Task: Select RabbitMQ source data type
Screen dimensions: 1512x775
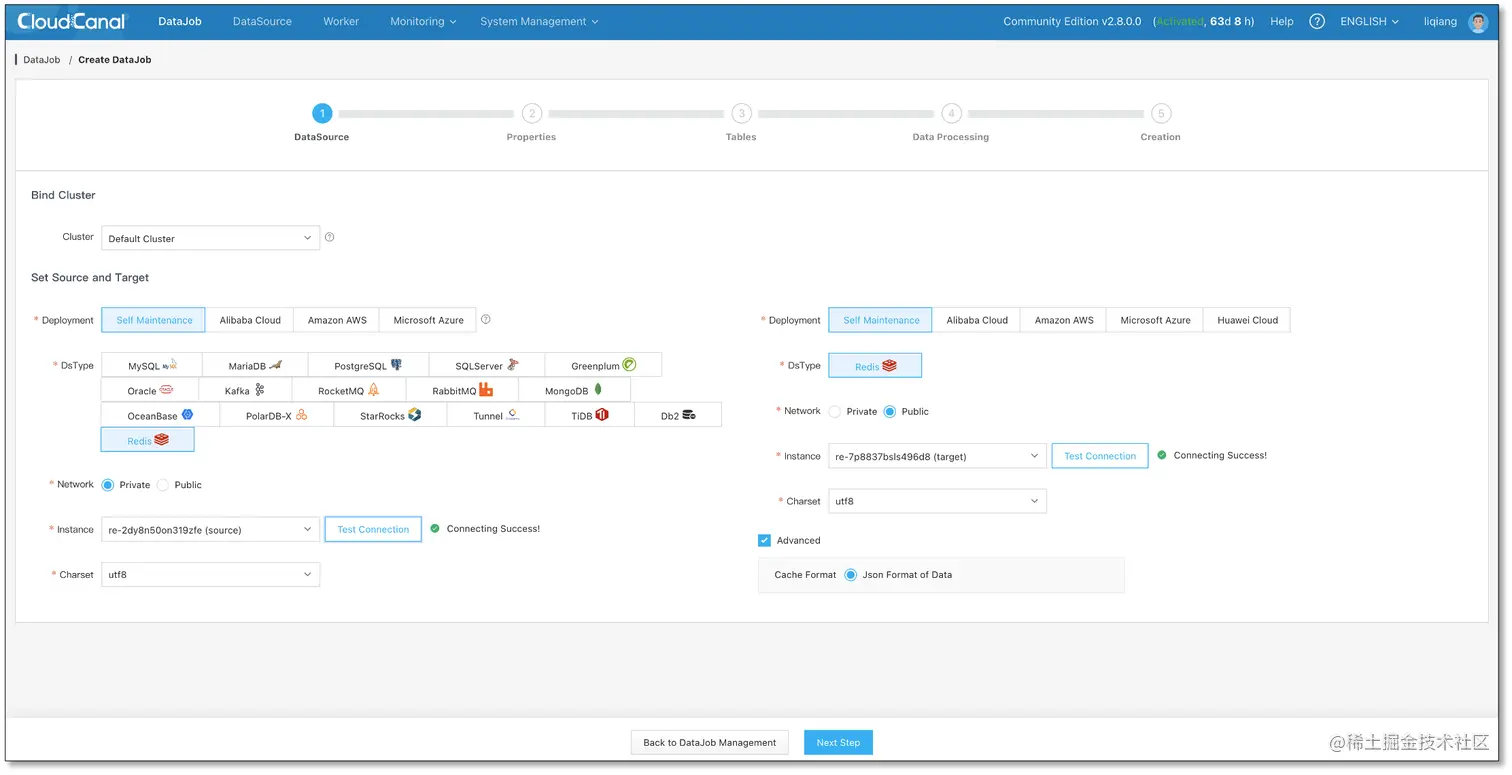Action: click(x=462, y=391)
